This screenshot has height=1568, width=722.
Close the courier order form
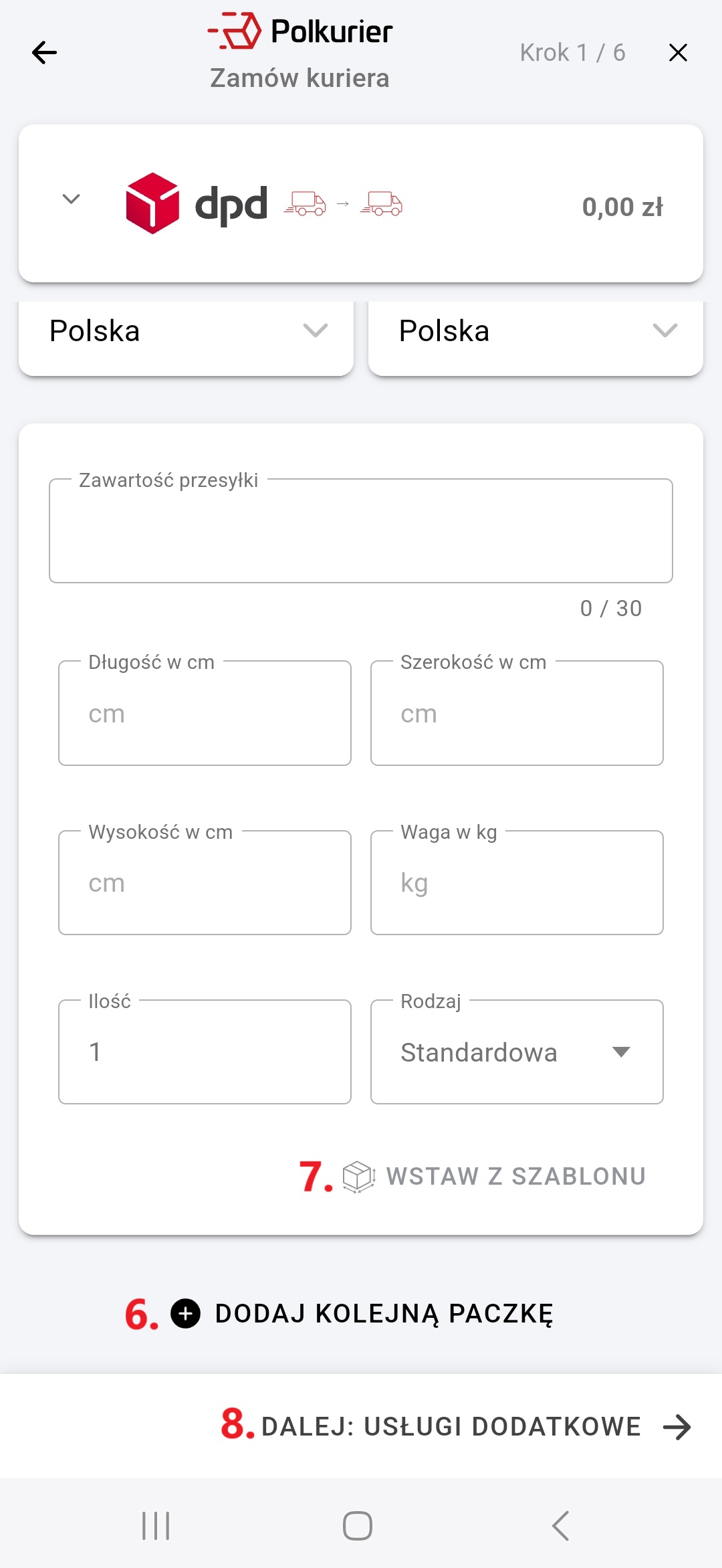coord(678,52)
